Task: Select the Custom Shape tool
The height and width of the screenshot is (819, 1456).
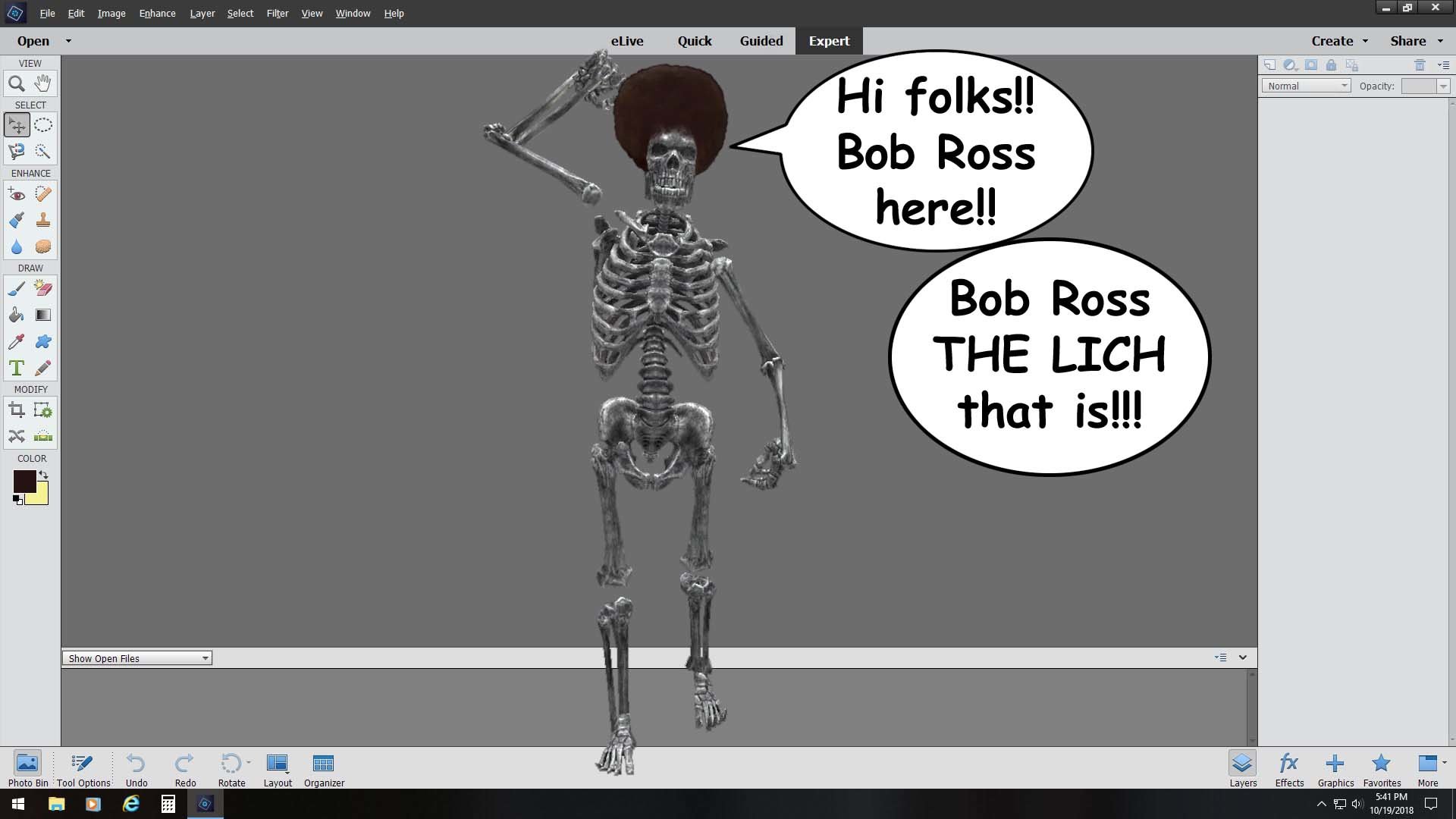Action: [x=43, y=342]
